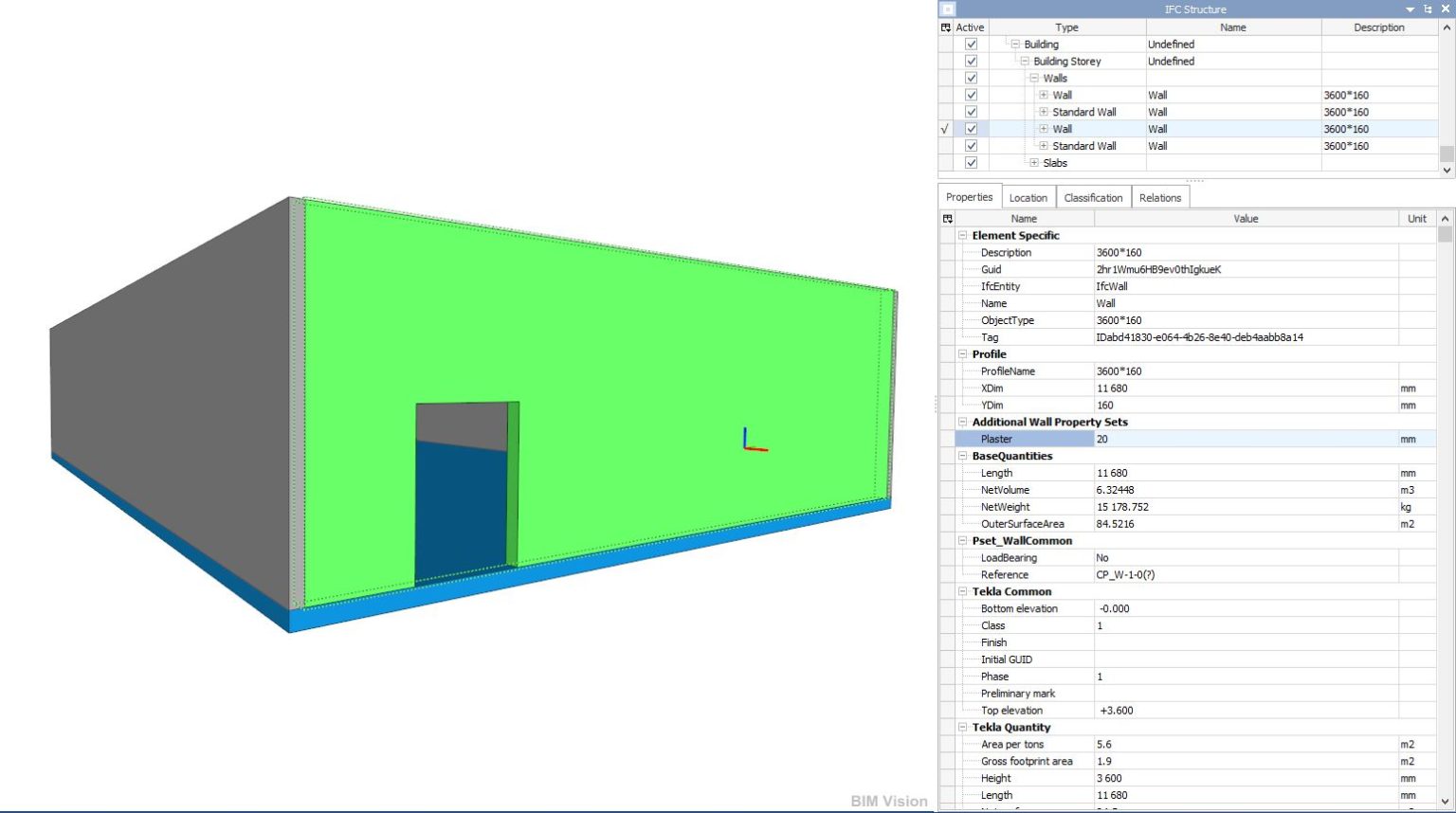Open the Relations tab
Screen dimensions: 1456x813
[1160, 196]
